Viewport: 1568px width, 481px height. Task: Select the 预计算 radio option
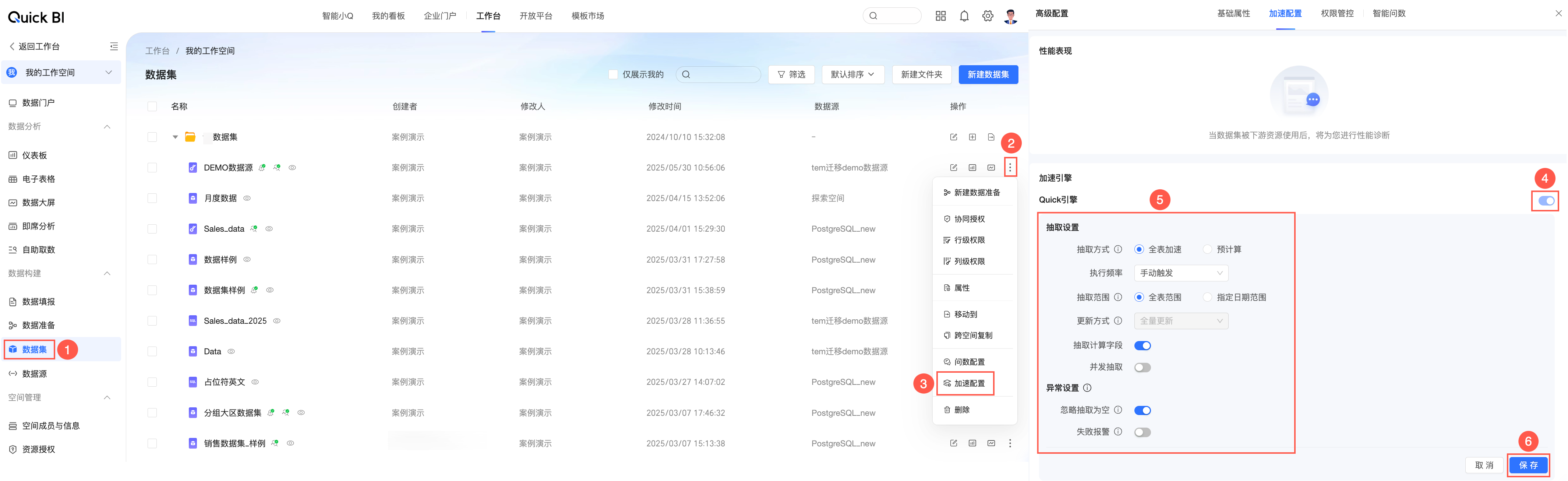pyautogui.click(x=1207, y=250)
